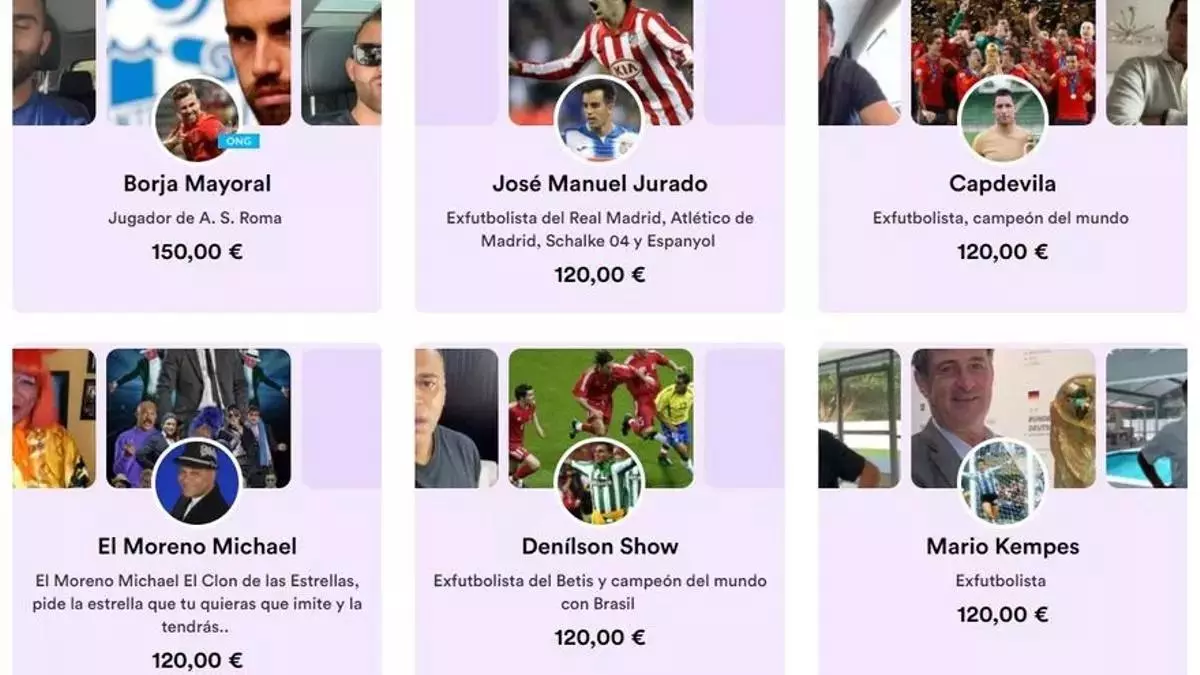The width and height of the screenshot is (1200, 675).
Task: View the Atlético striped jersey photo thumbnail
Action: coord(600,62)
